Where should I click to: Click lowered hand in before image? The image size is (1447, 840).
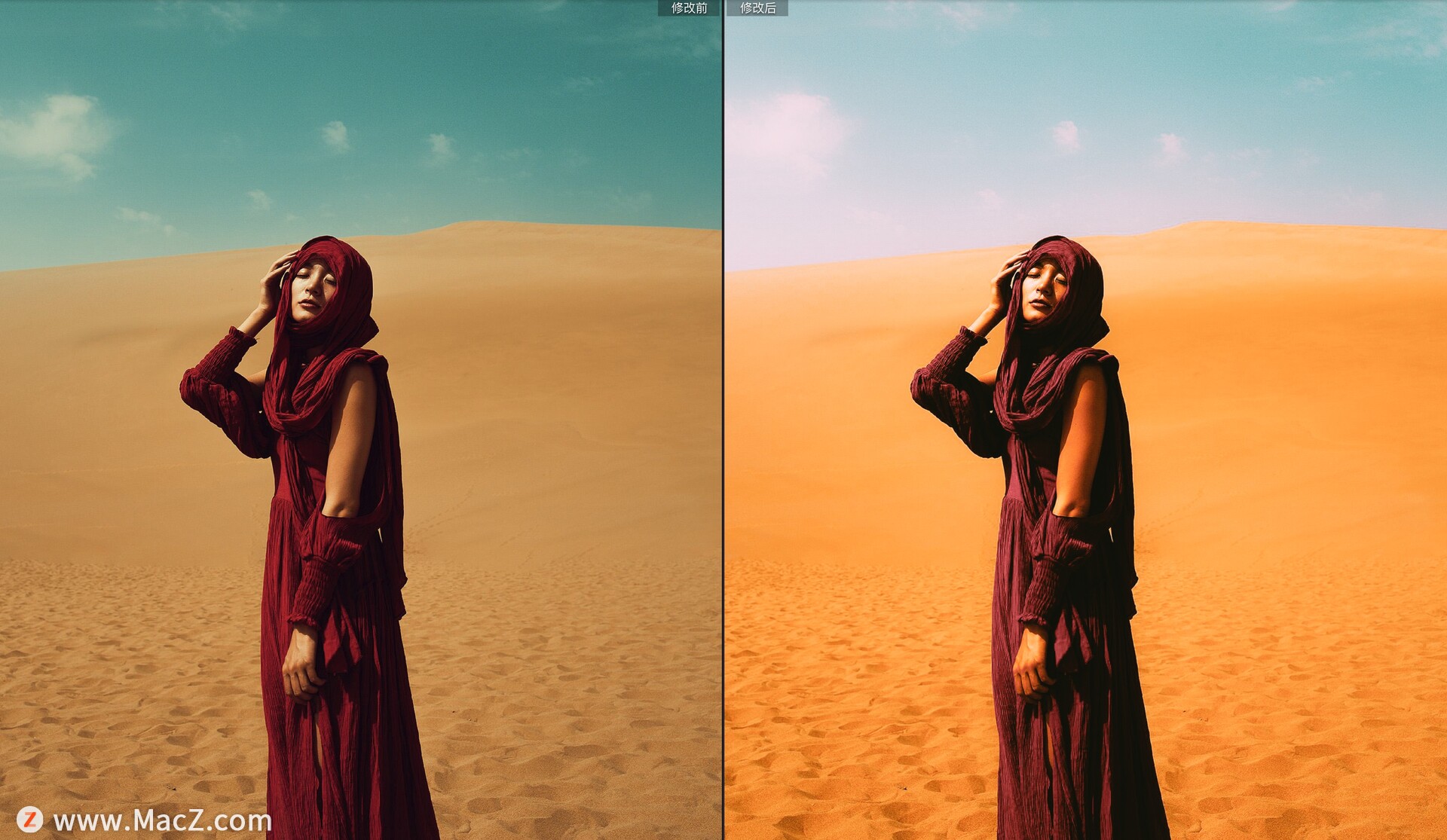(x=301, y=664)
